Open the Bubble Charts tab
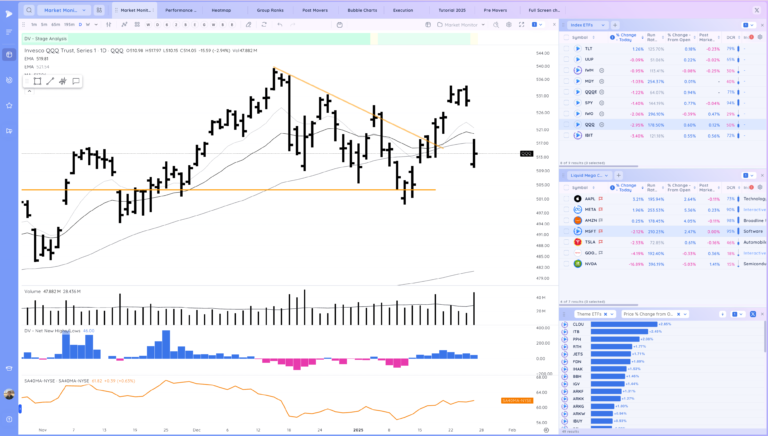The image size is (768, 436). (361, 9)
